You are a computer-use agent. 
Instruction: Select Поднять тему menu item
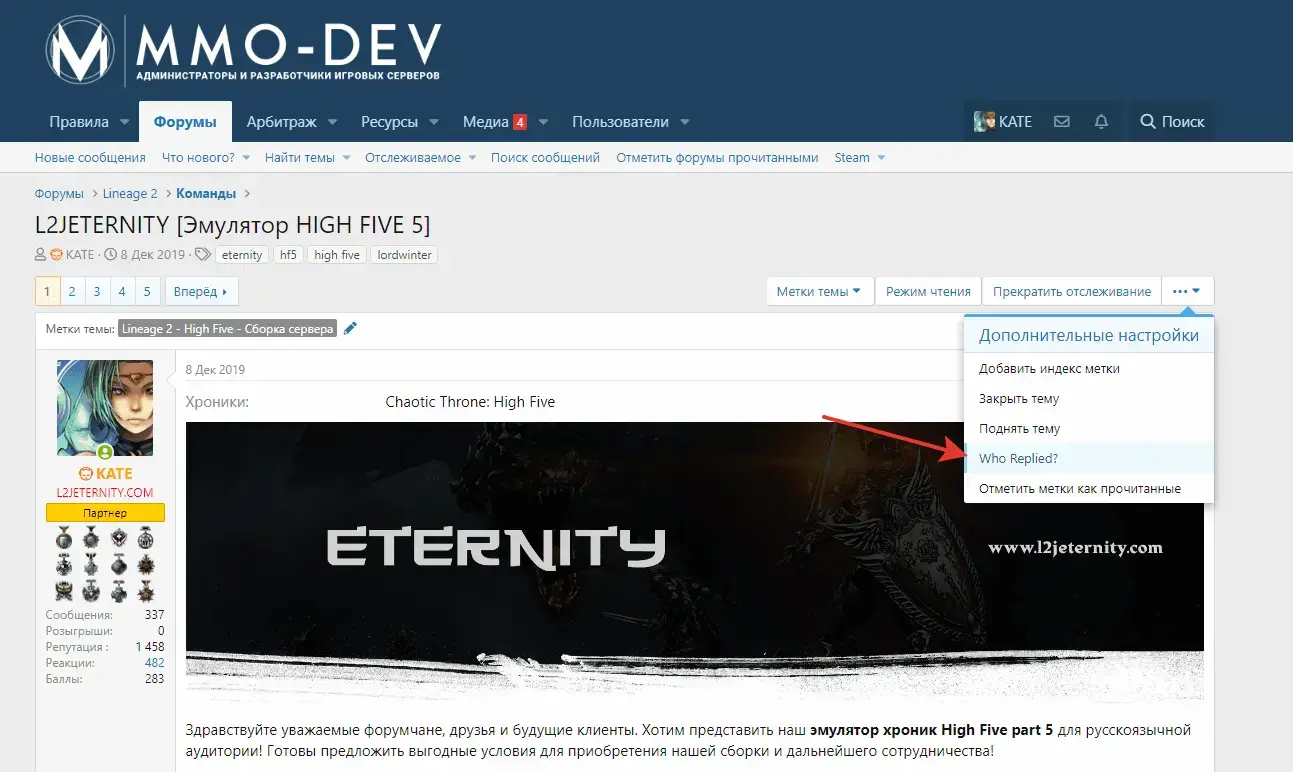coord(1088,428)
